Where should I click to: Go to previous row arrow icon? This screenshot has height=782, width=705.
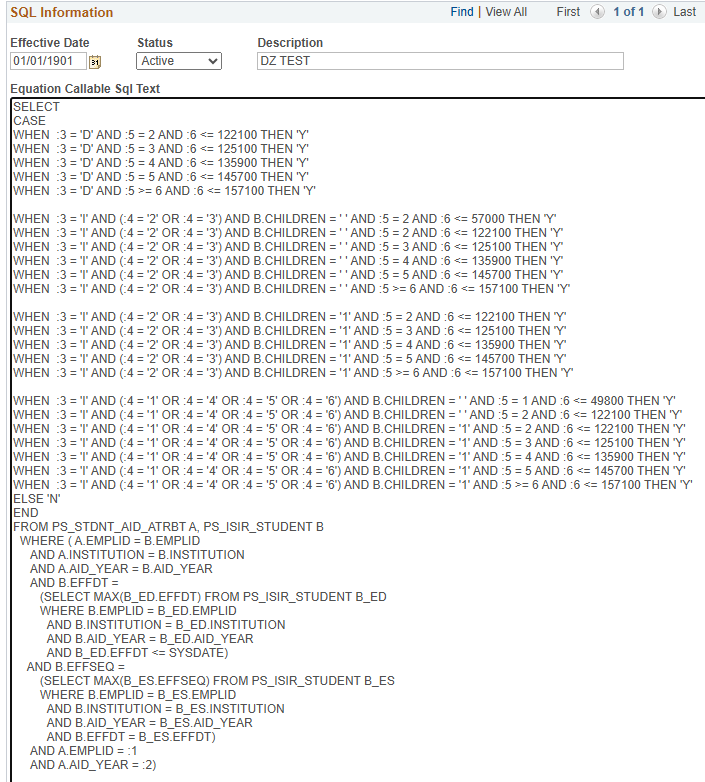coord(597,11)
